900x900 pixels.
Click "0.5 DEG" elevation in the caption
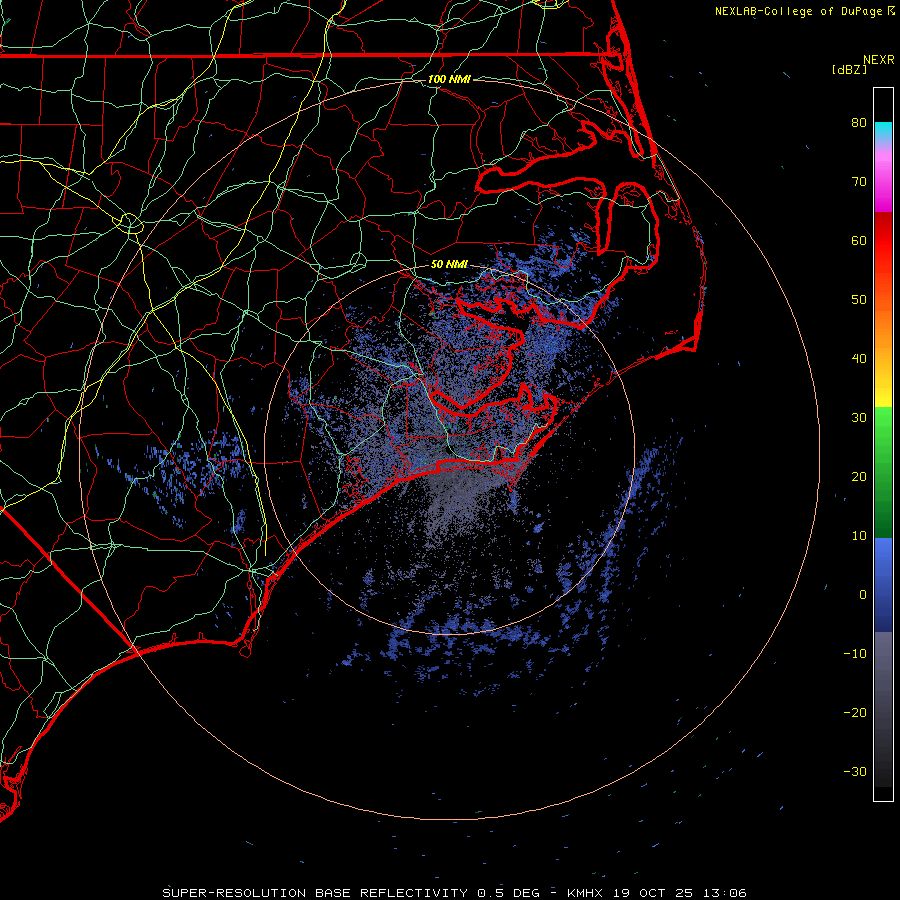(x=509, y=893)
